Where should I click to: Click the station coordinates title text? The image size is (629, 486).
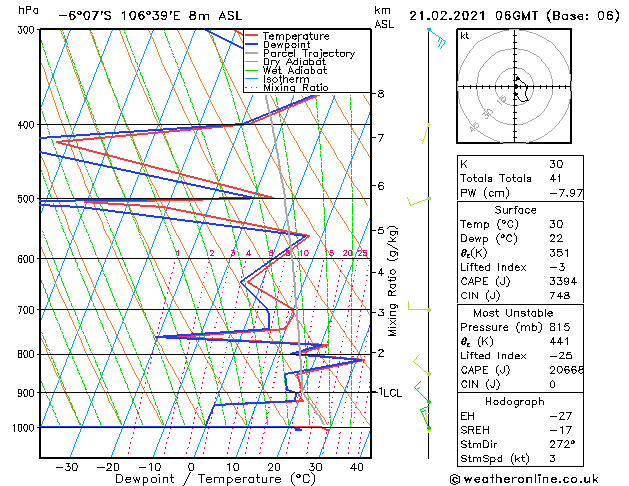click(x=150, y=16)
